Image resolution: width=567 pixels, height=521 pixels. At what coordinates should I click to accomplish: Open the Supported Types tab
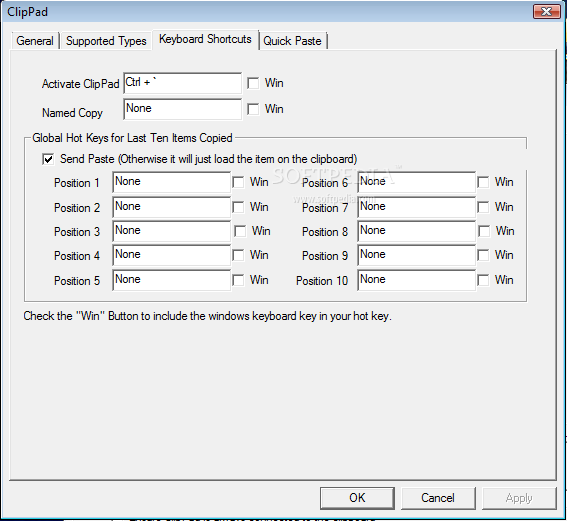(x=106, y=40)
